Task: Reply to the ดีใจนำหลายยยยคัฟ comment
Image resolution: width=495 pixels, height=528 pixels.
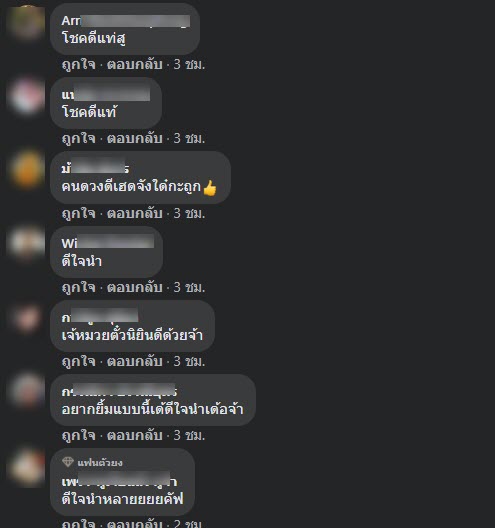Action: pos(134,523)
